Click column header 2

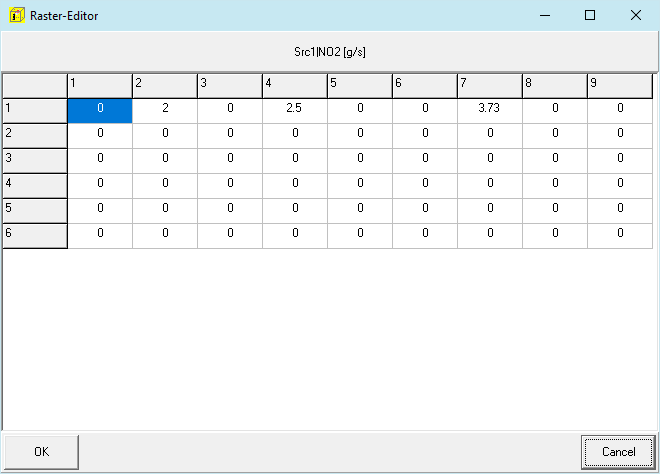(165, 86)
